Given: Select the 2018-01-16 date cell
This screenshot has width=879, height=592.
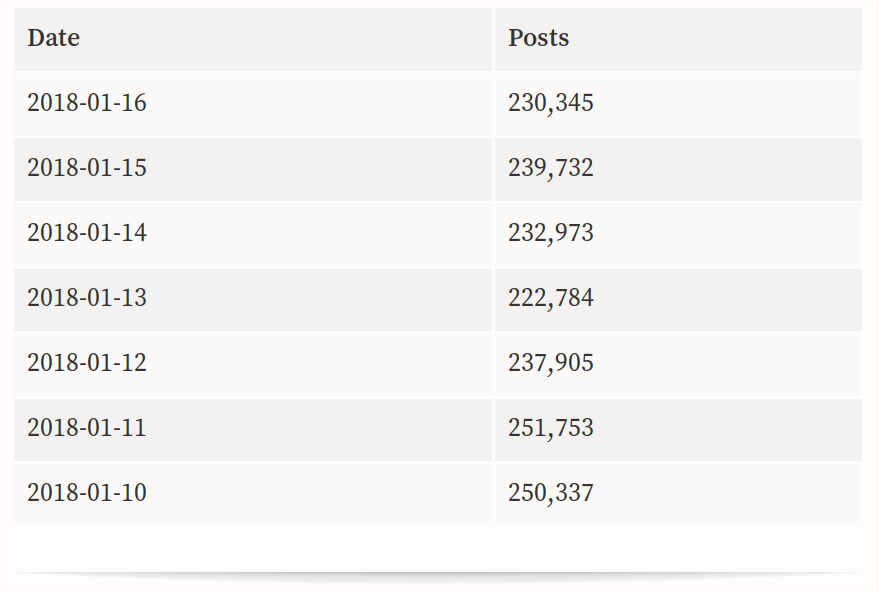Looking at the screenshot, I should (x=253, y=104).
